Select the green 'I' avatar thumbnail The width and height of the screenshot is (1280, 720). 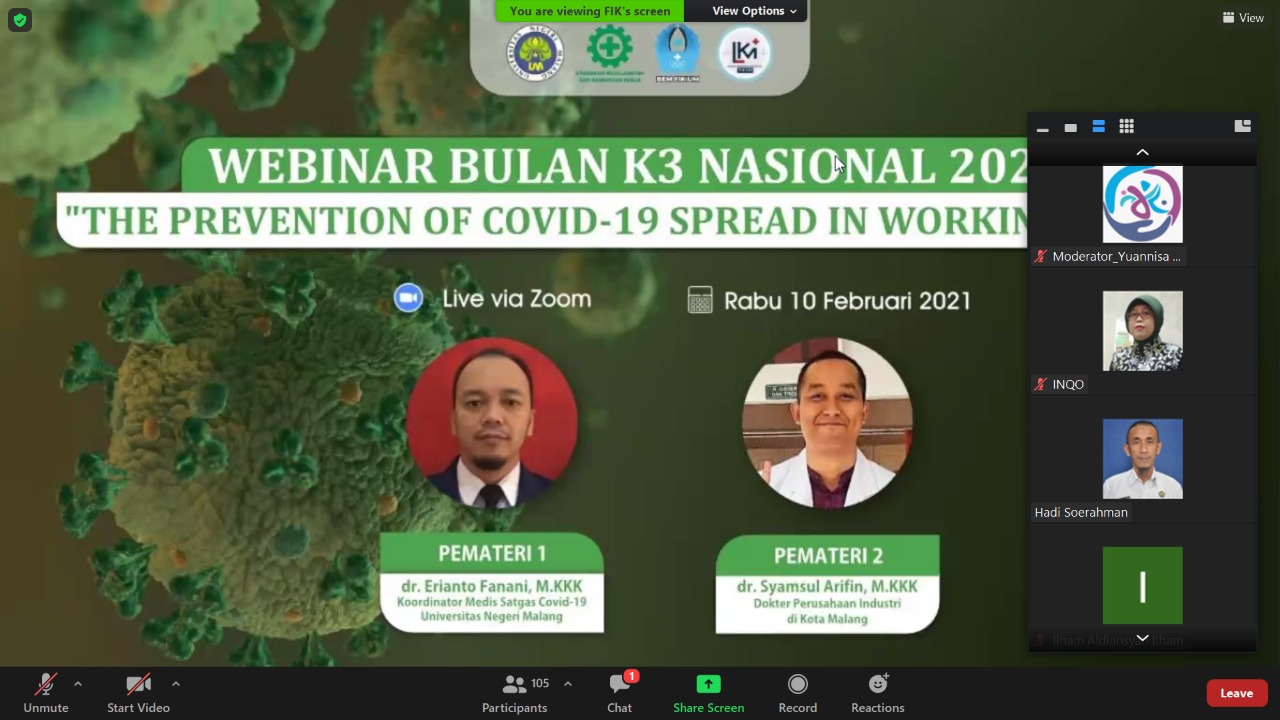click(x=1143, y=585)
